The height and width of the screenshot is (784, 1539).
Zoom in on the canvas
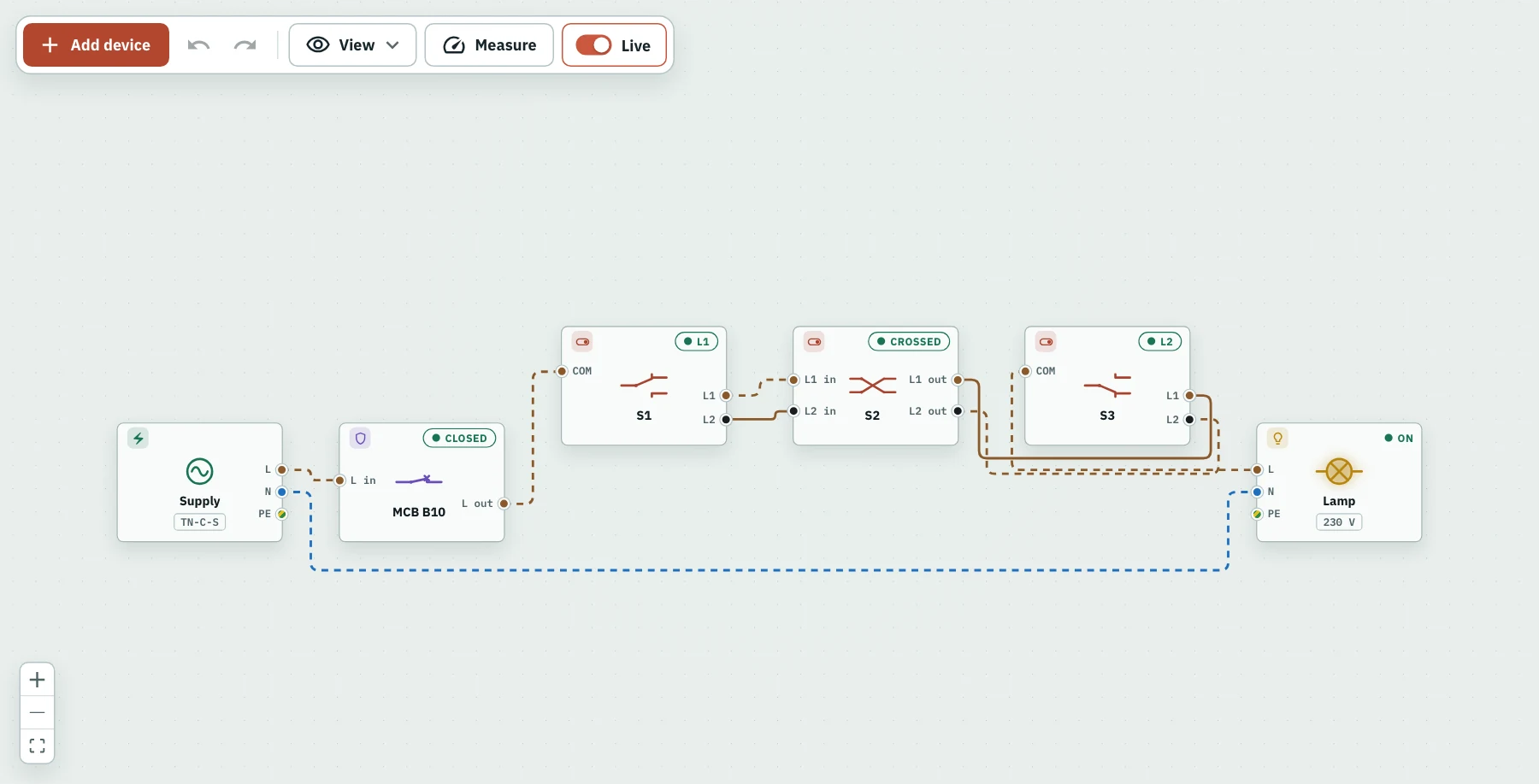38,680
